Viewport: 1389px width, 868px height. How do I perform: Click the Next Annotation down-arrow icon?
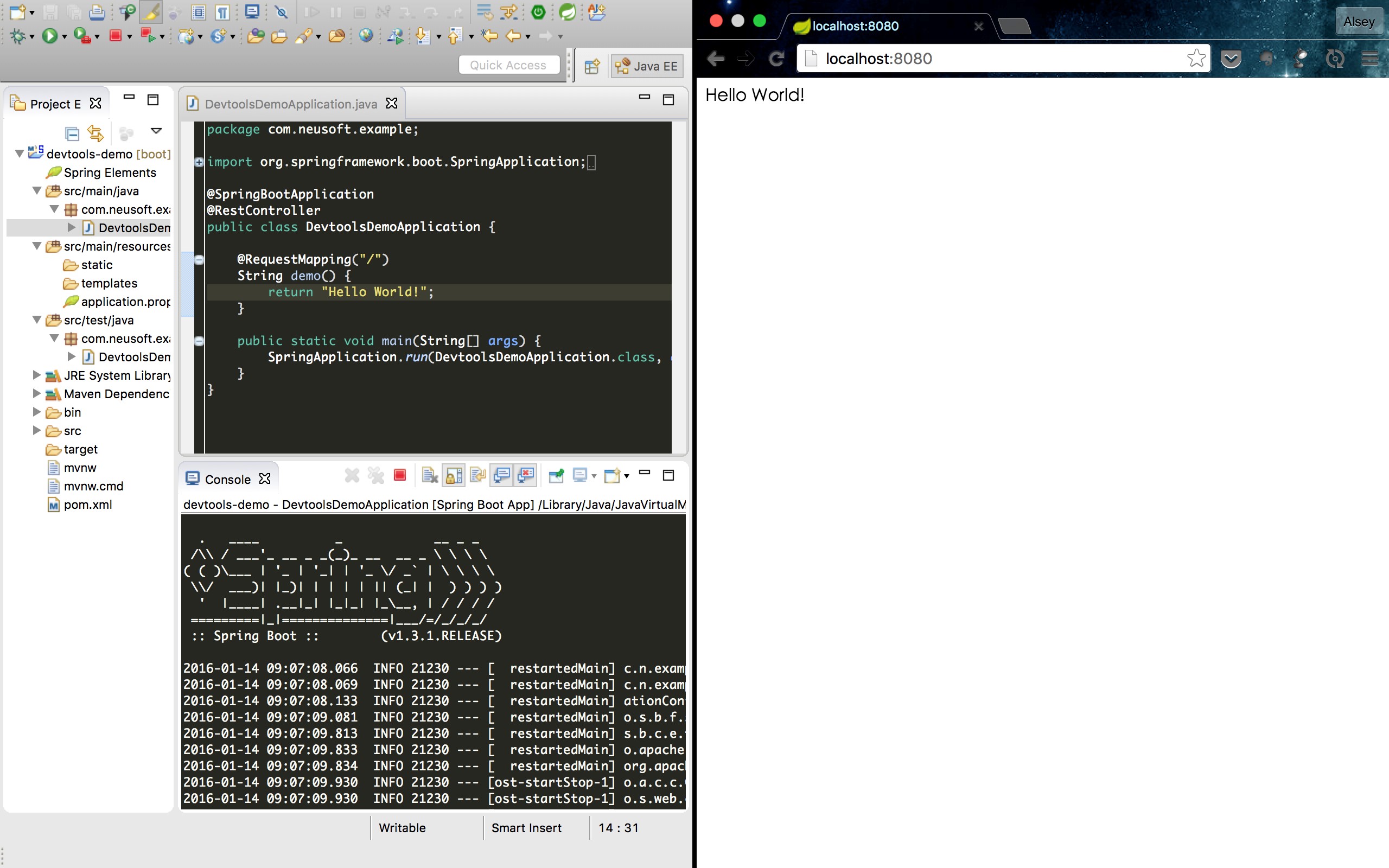(423, 36)
